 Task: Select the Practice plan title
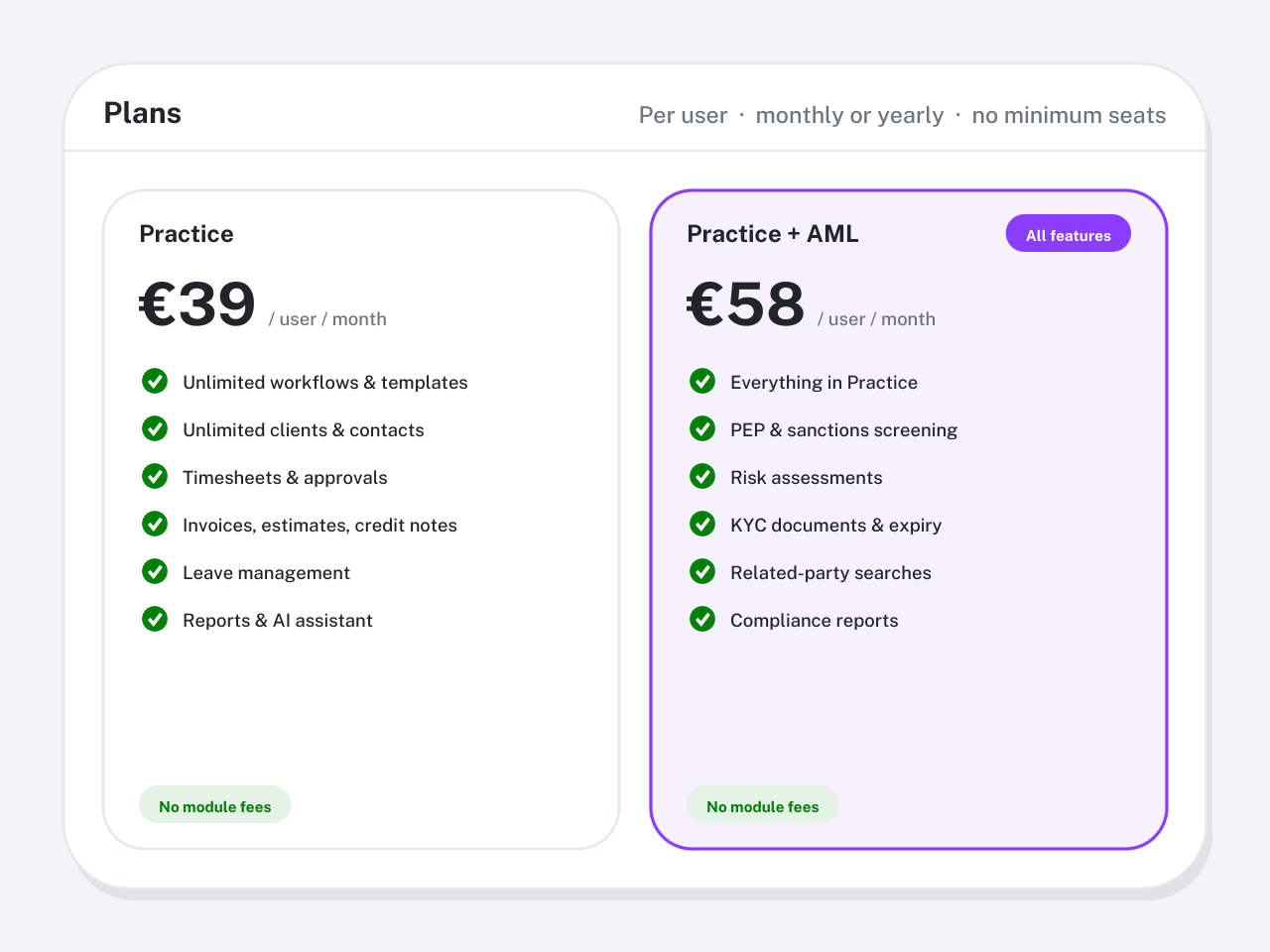tap(187, 234)
